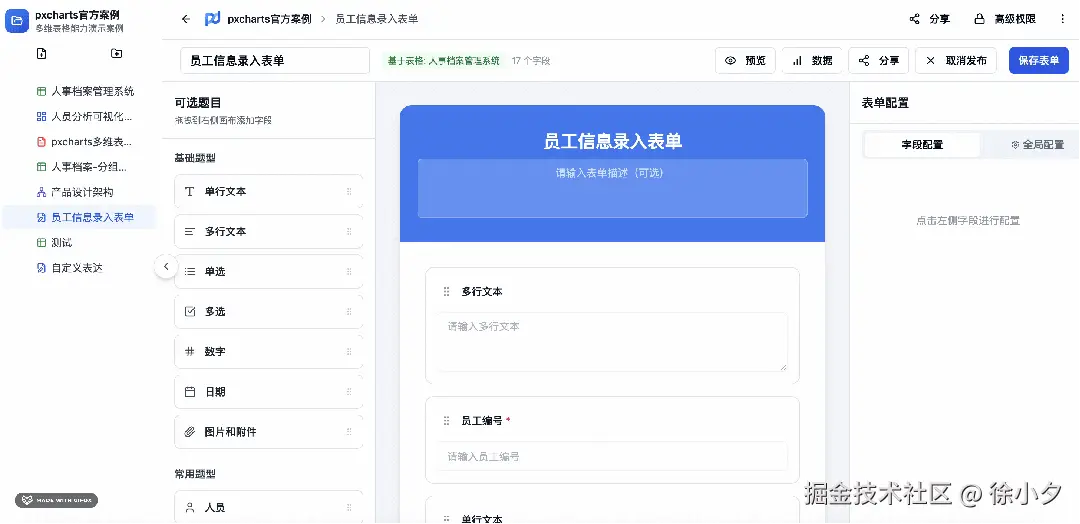Select the 单行文本 question type

tap(269, 191)
